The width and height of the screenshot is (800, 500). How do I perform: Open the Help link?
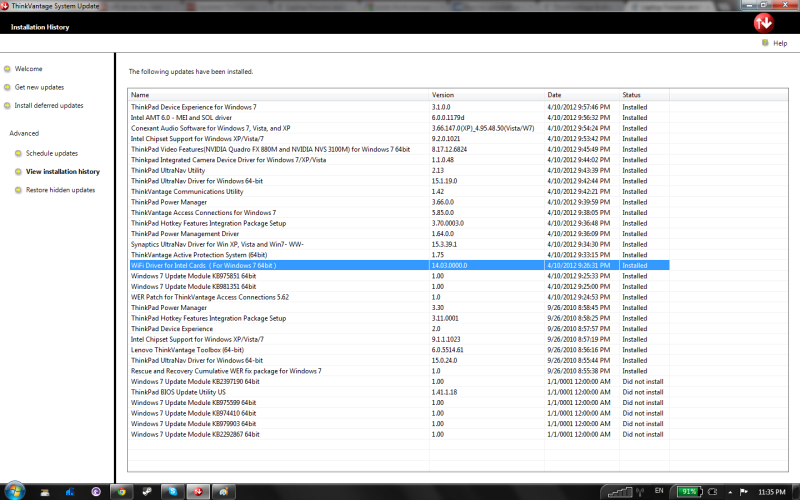[x=780, y=43]
